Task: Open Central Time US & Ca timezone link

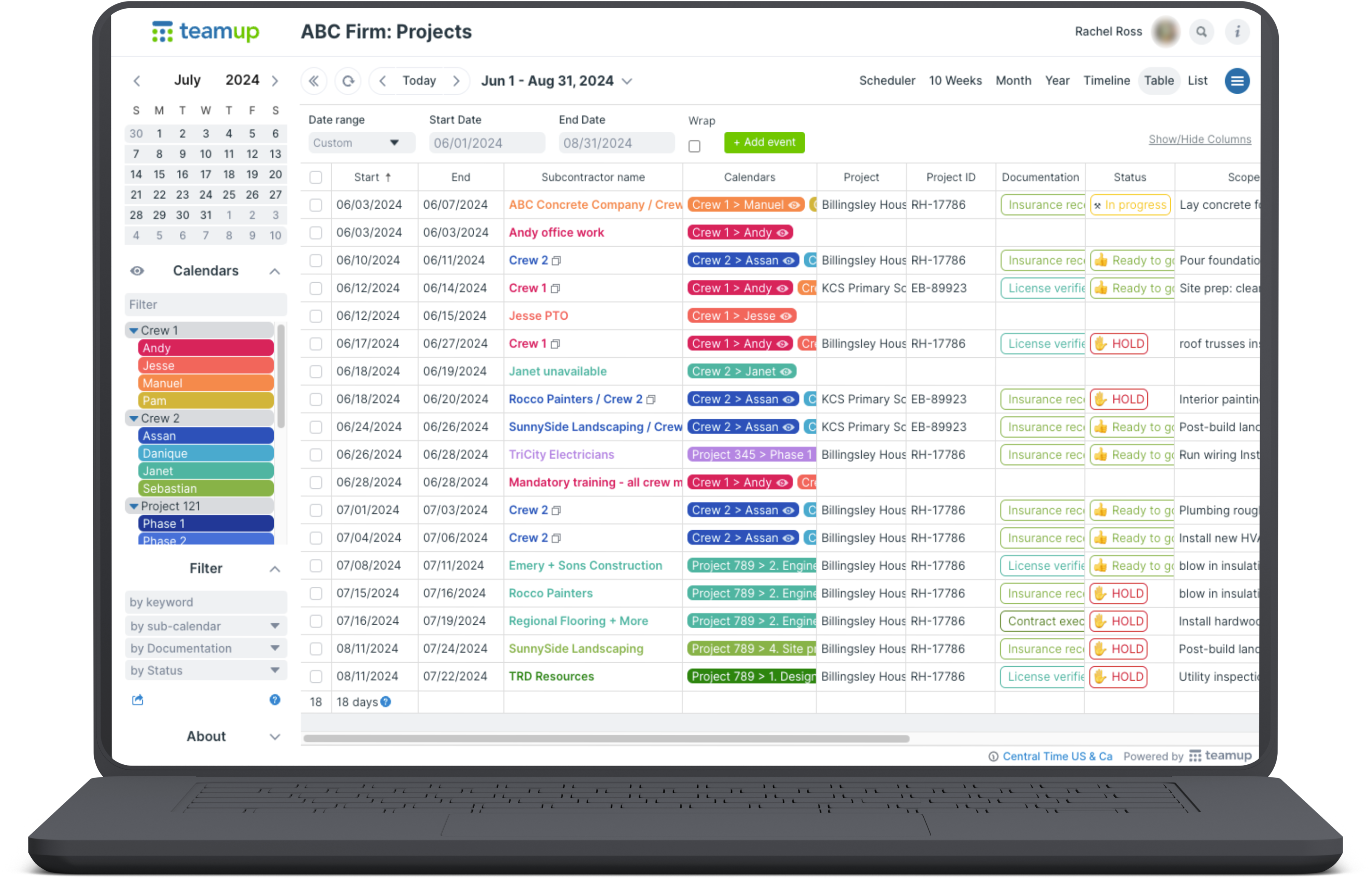Action: pos(1057,757)
